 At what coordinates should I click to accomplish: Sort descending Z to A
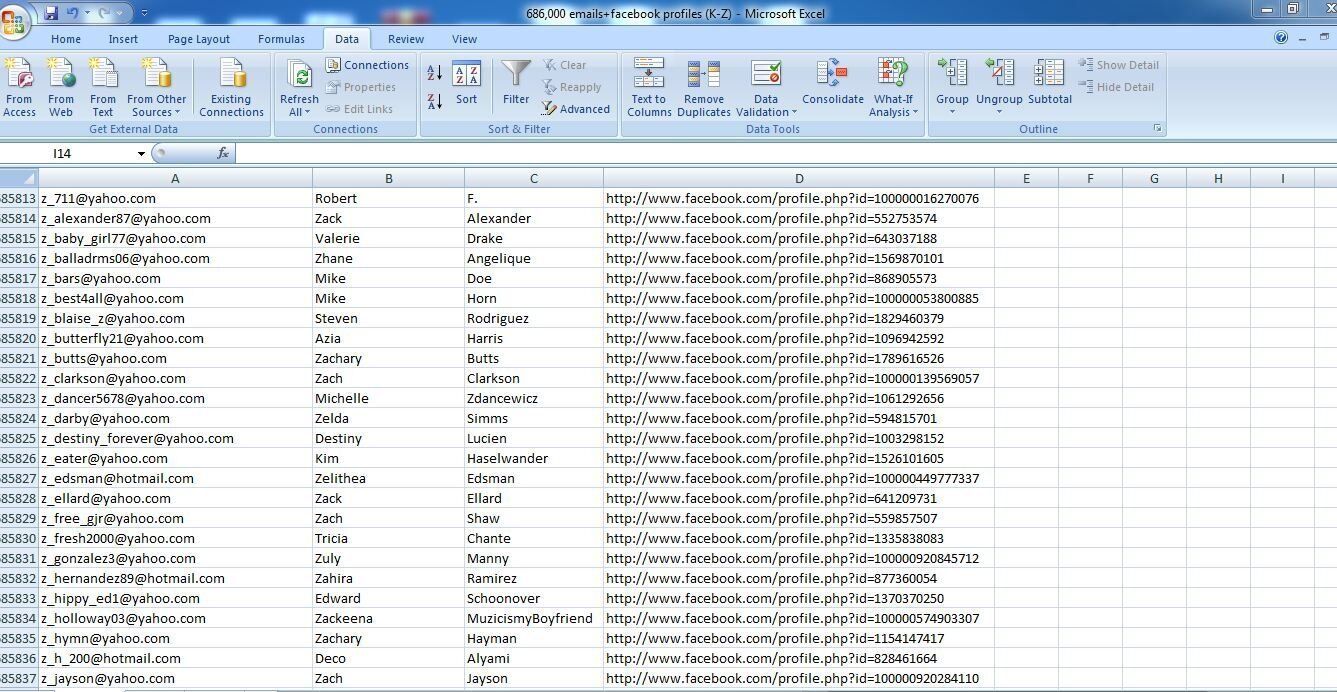click(x=435, y=101)
